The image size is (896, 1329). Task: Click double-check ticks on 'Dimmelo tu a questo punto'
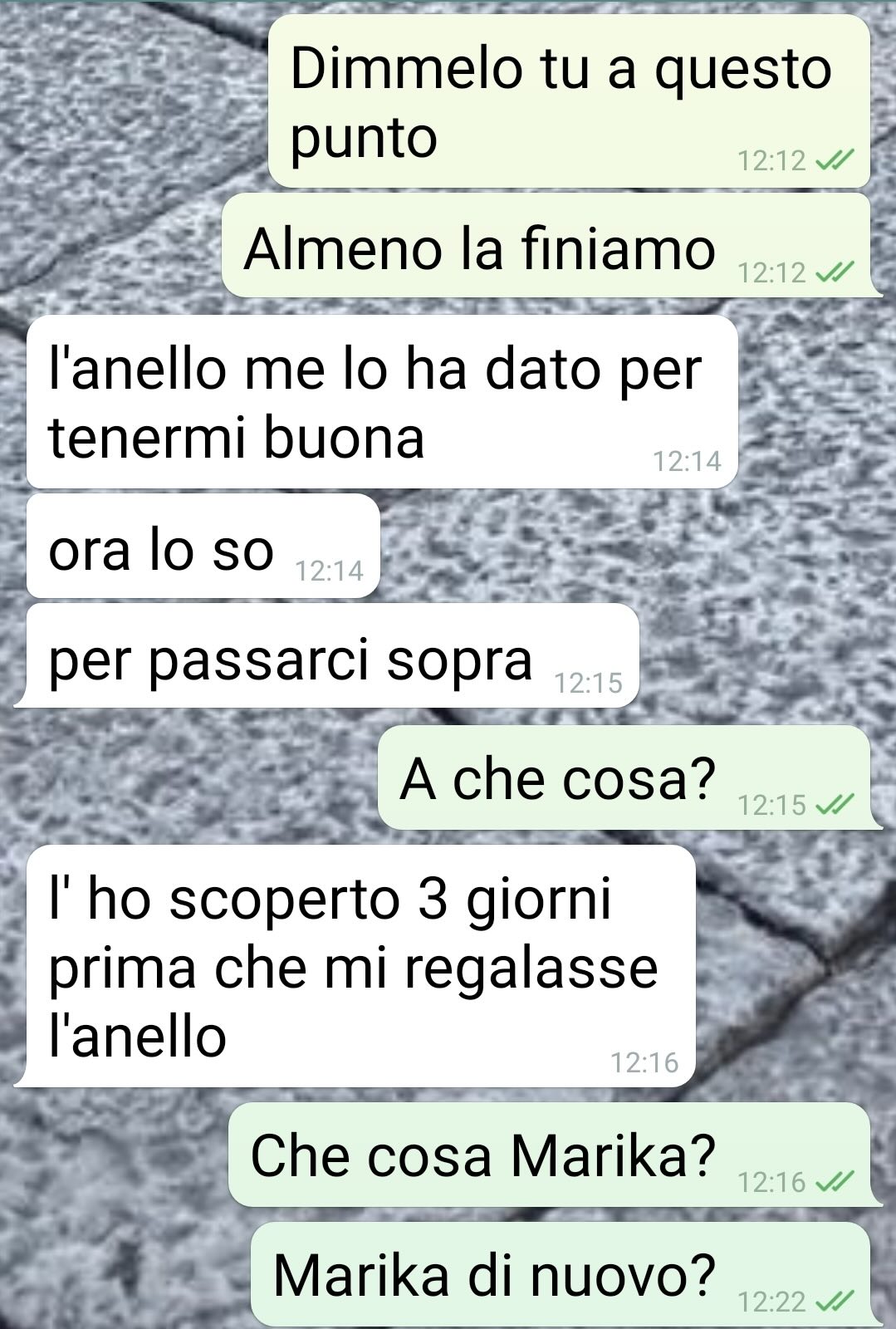pyautogui.click(x=834, y=160)
